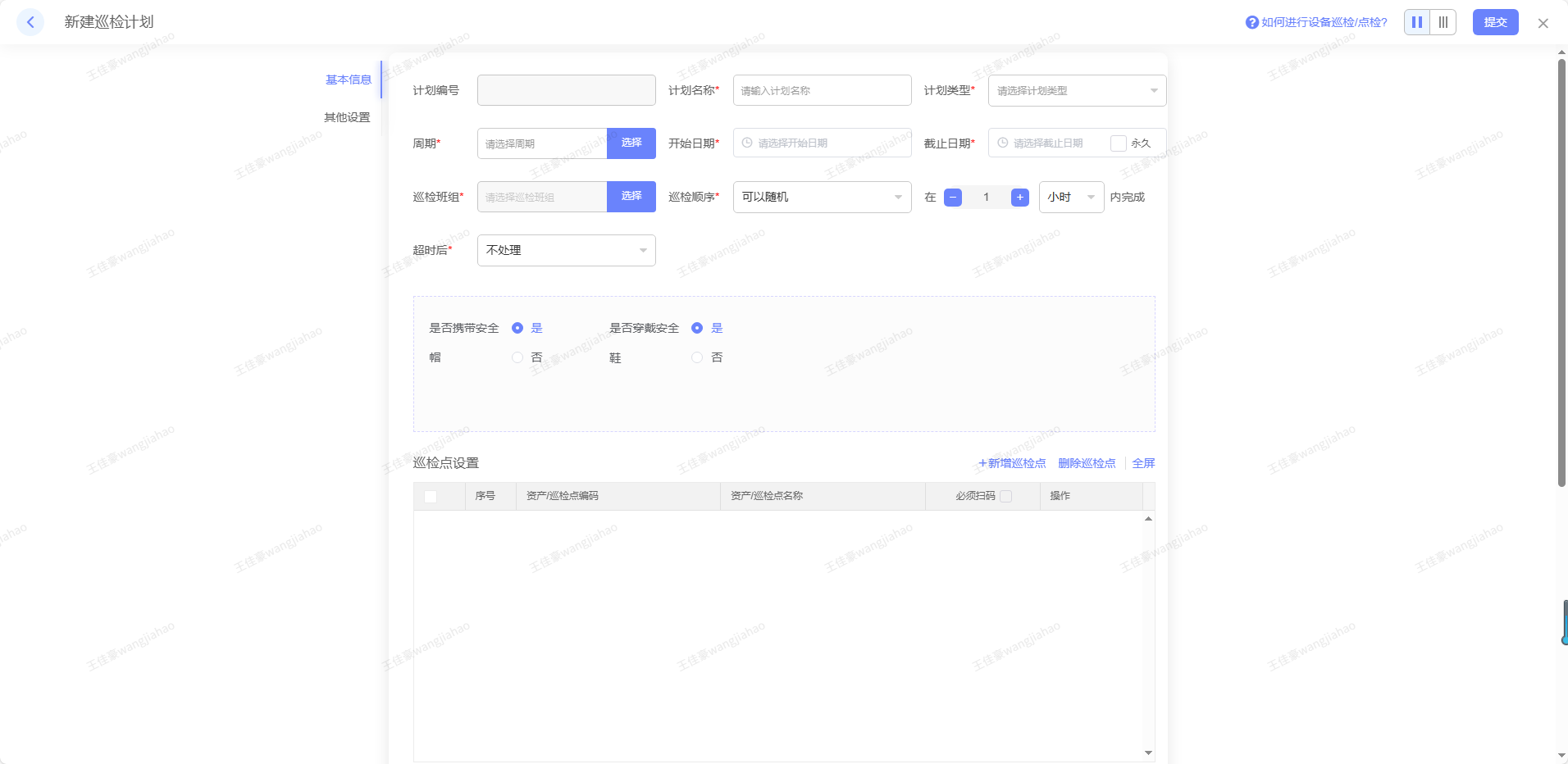Image resolution: width=1568 pixels, height=764 pixels.
Task: Close the new inspection plan dialog
Action: coord(1543,23)
